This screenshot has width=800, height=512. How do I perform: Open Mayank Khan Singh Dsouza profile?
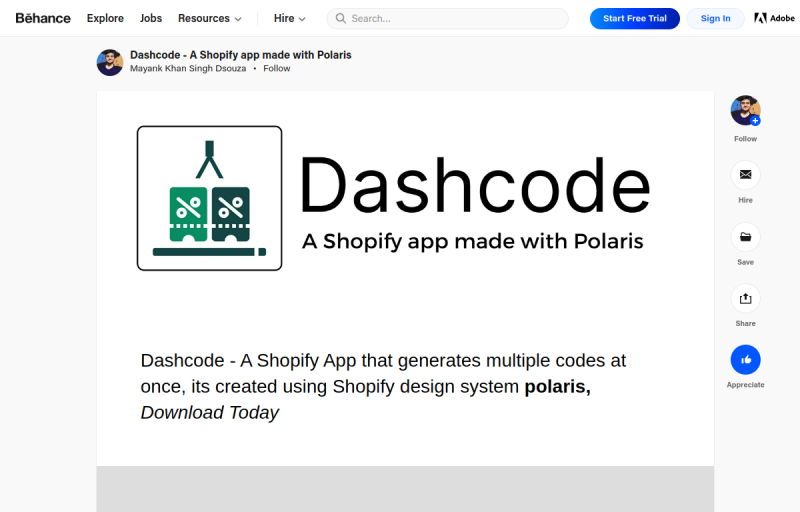pos(188,68)
